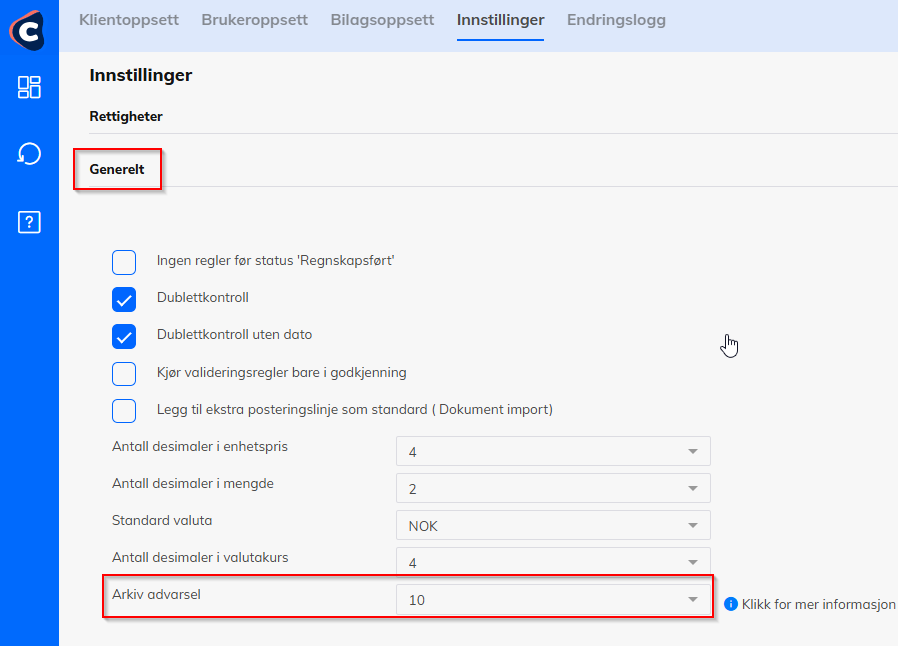Click the refresh circular arrow sidebar icon
The image size is (898, 646).
pyautogui.click(x=29, y=154)
